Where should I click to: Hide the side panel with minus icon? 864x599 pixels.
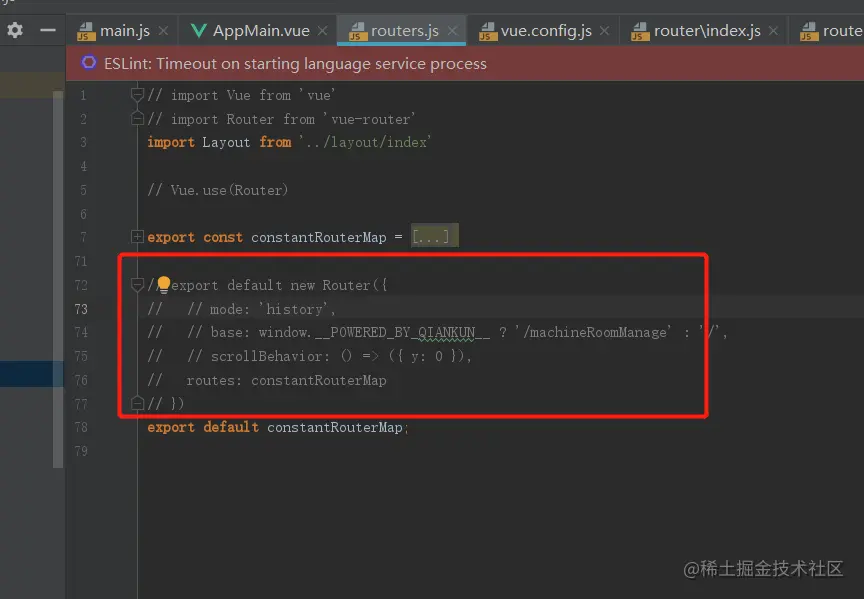click(48, 30)
